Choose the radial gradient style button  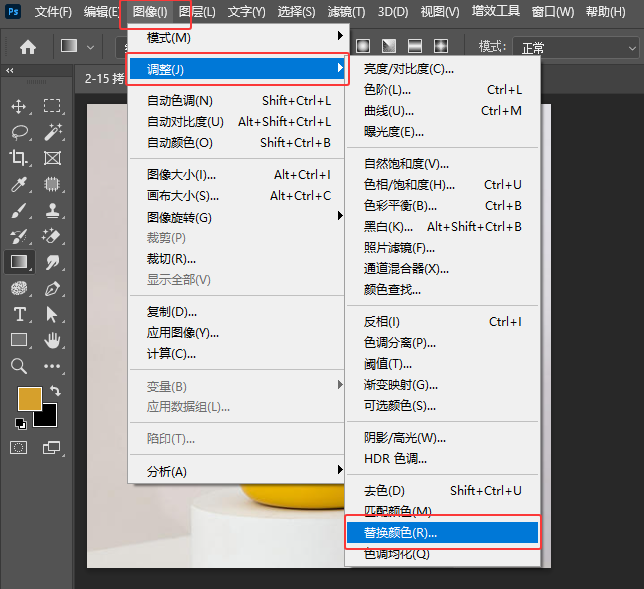[x=363, y=46]
